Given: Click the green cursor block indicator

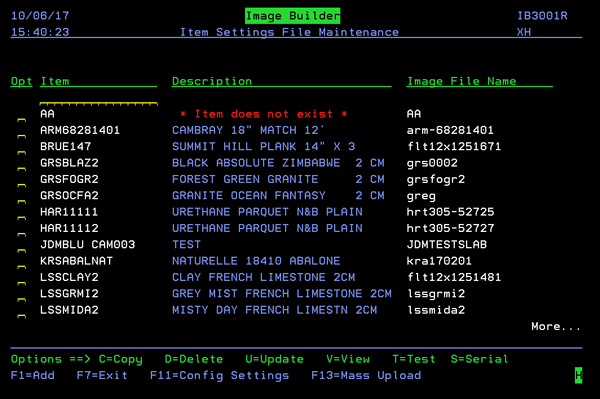Looking at the screenshot, I should click(579, 375).
